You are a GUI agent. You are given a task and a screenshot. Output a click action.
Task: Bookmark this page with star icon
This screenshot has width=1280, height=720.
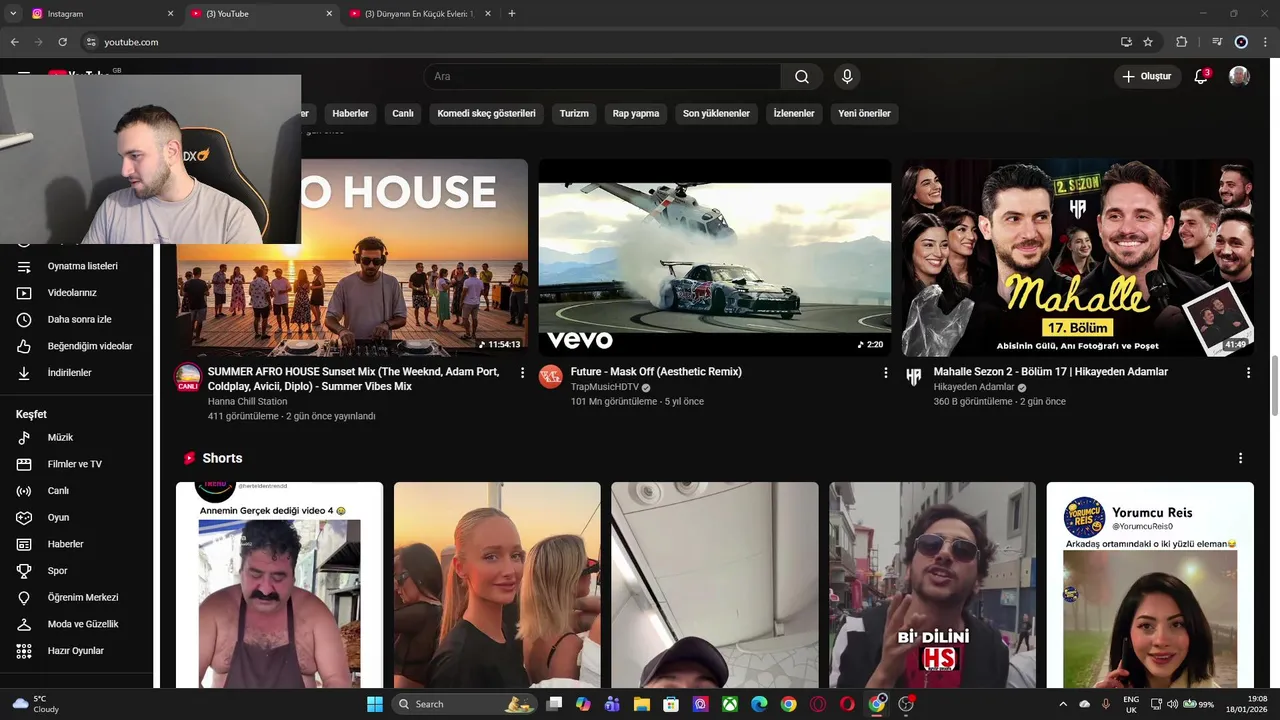[1148, 42]
